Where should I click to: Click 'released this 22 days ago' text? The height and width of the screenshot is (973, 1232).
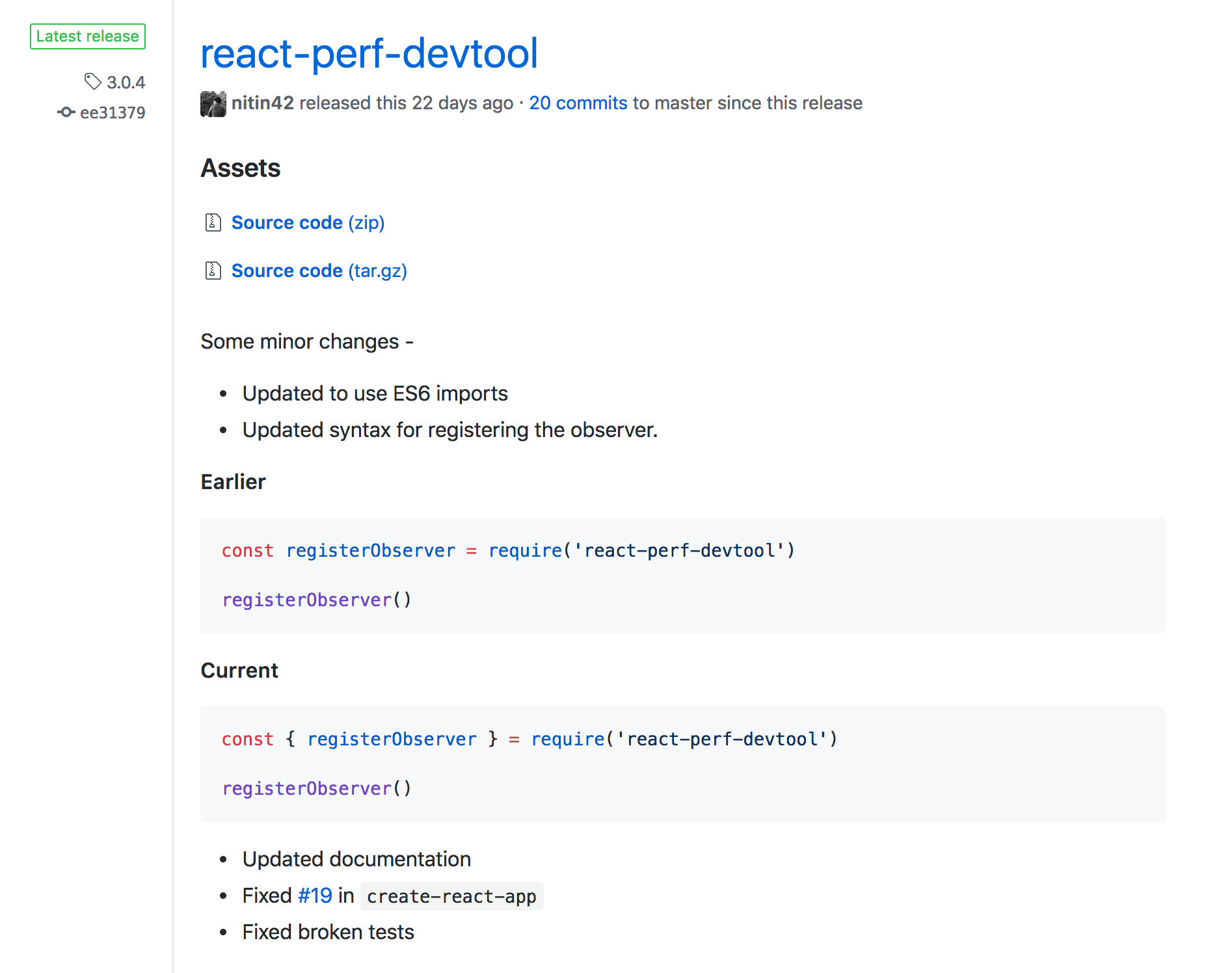click(406, 103)
